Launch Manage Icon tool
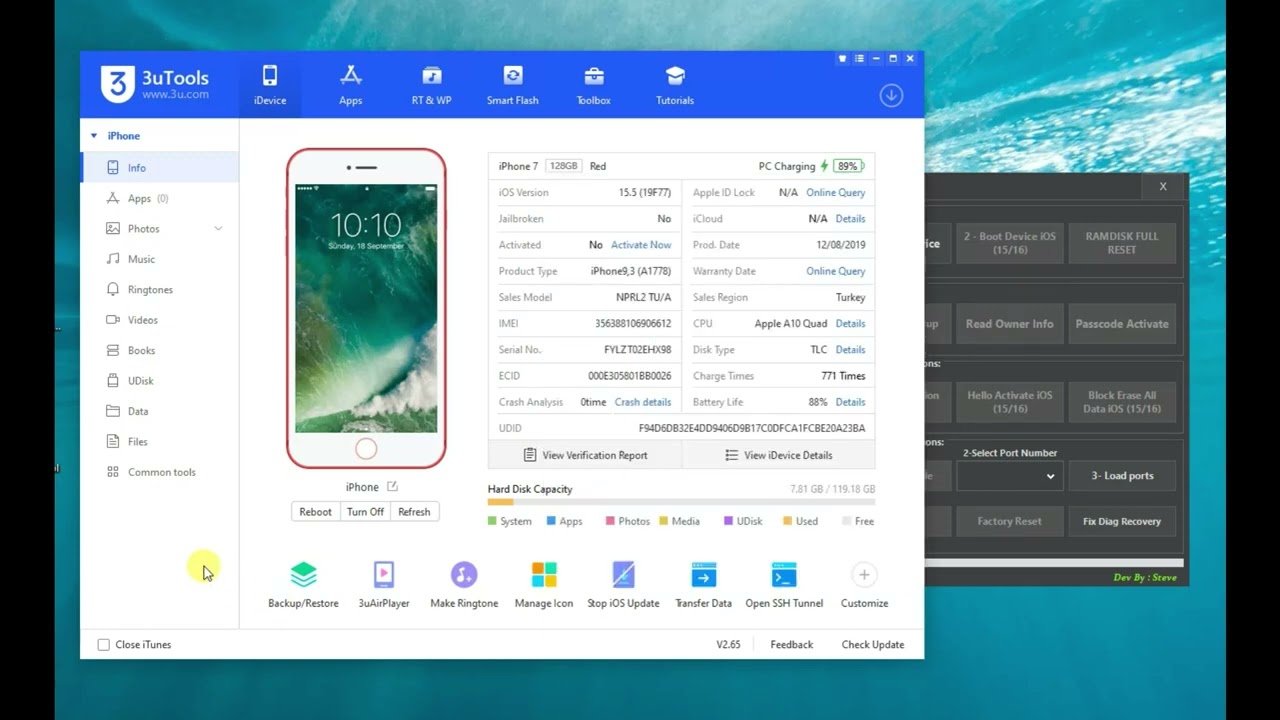Screen dimensions: 1280x720 click(x=544, y=584)
